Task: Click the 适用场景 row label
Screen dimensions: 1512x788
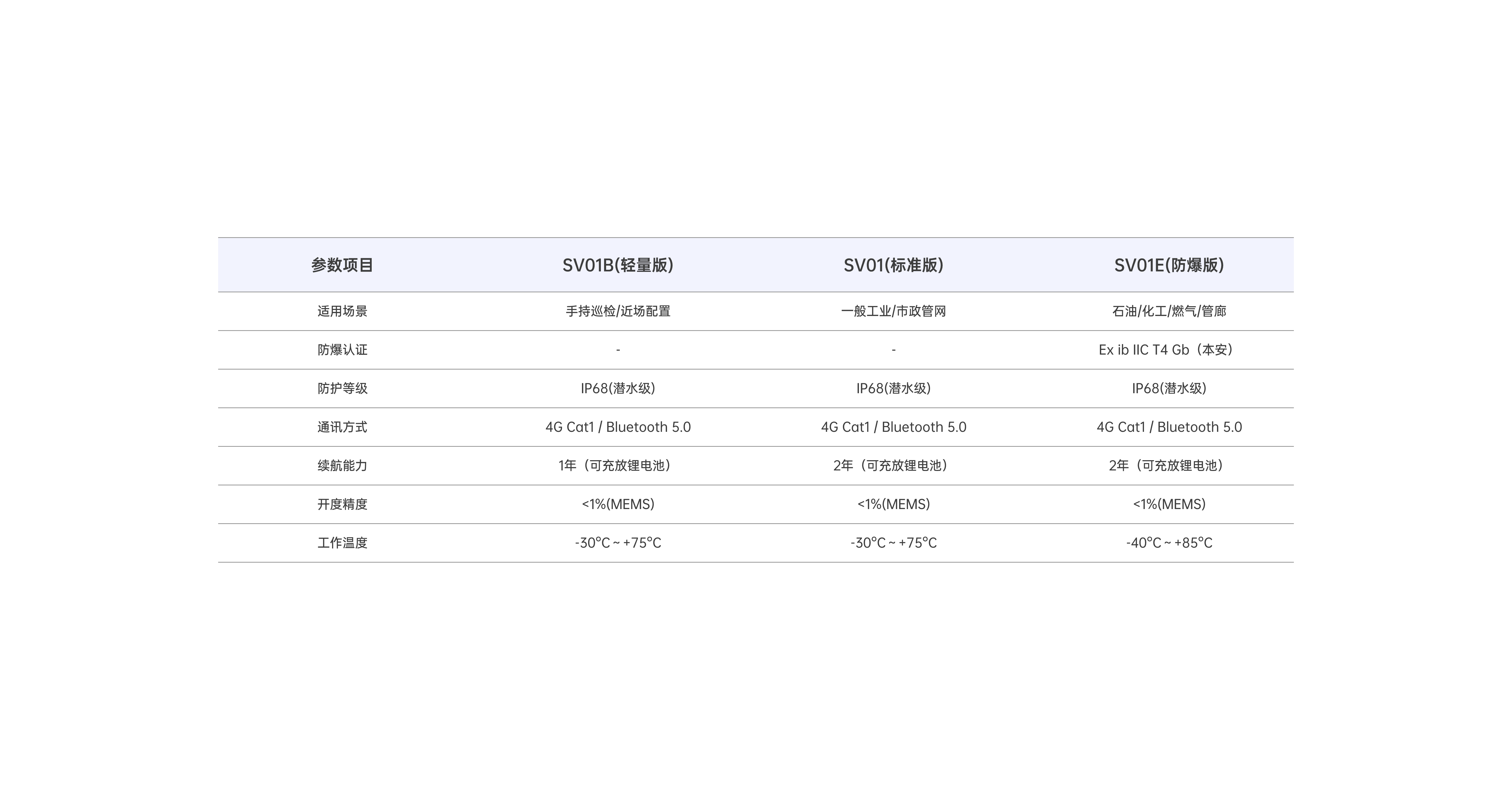Action: pyautogui.click(x=342, y=311)
